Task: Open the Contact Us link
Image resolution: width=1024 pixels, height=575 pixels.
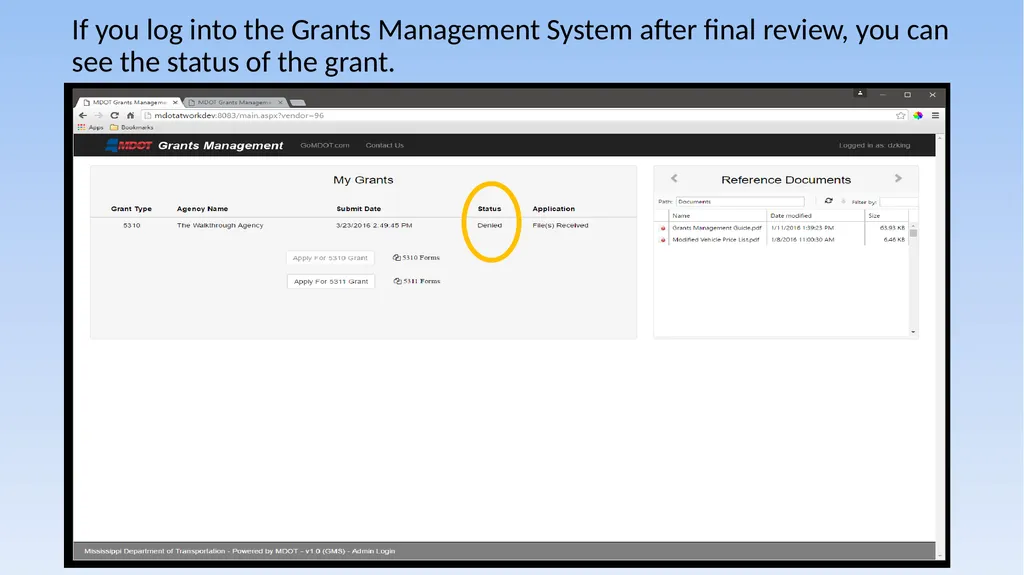Action: pos(385,145)
